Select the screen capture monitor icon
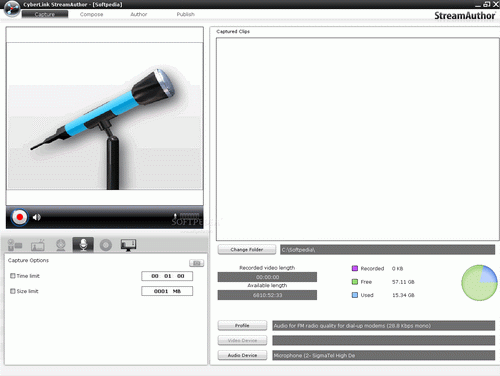The width and height of the screenshot is (500, 376). [128, 245]
